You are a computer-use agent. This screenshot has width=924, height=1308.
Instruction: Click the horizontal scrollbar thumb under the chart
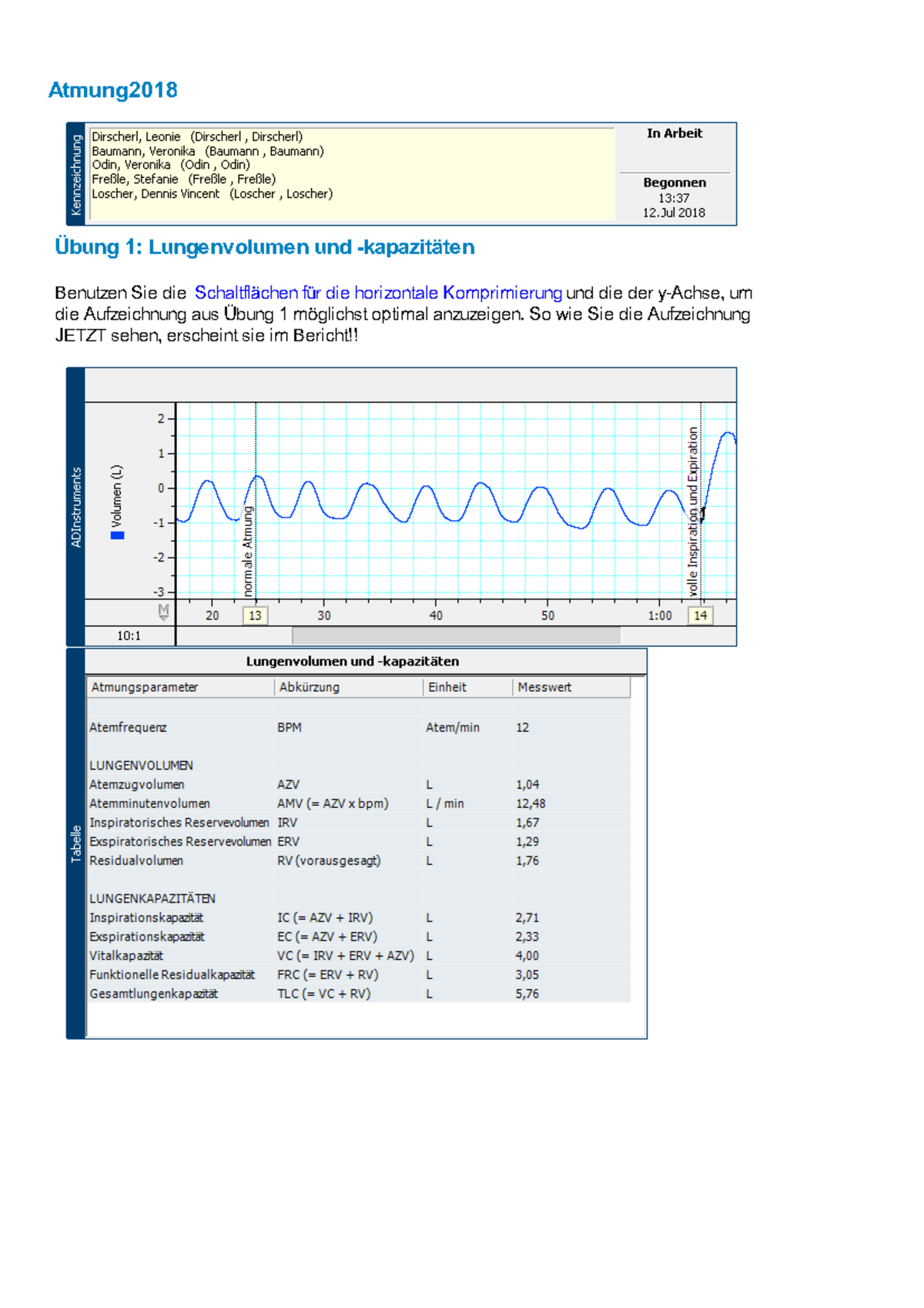coord(456,636)
